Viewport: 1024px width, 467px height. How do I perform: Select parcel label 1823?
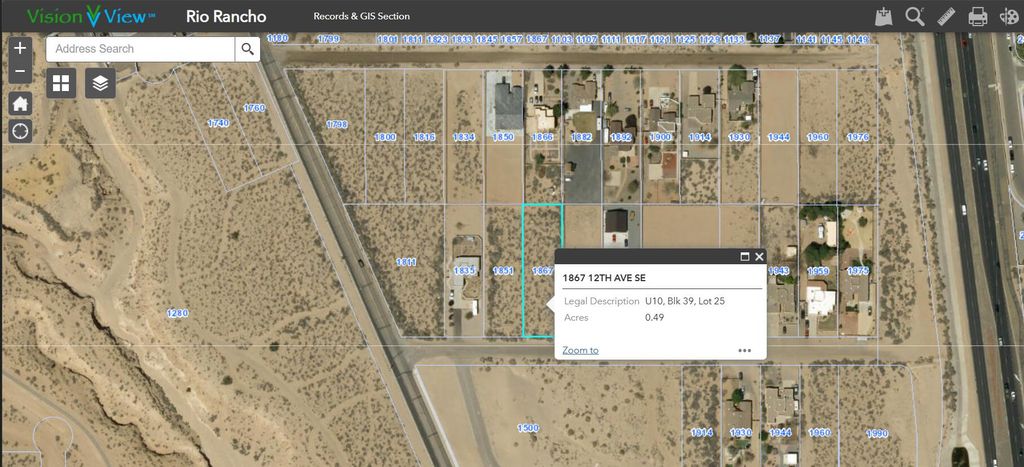coord(437,39)
